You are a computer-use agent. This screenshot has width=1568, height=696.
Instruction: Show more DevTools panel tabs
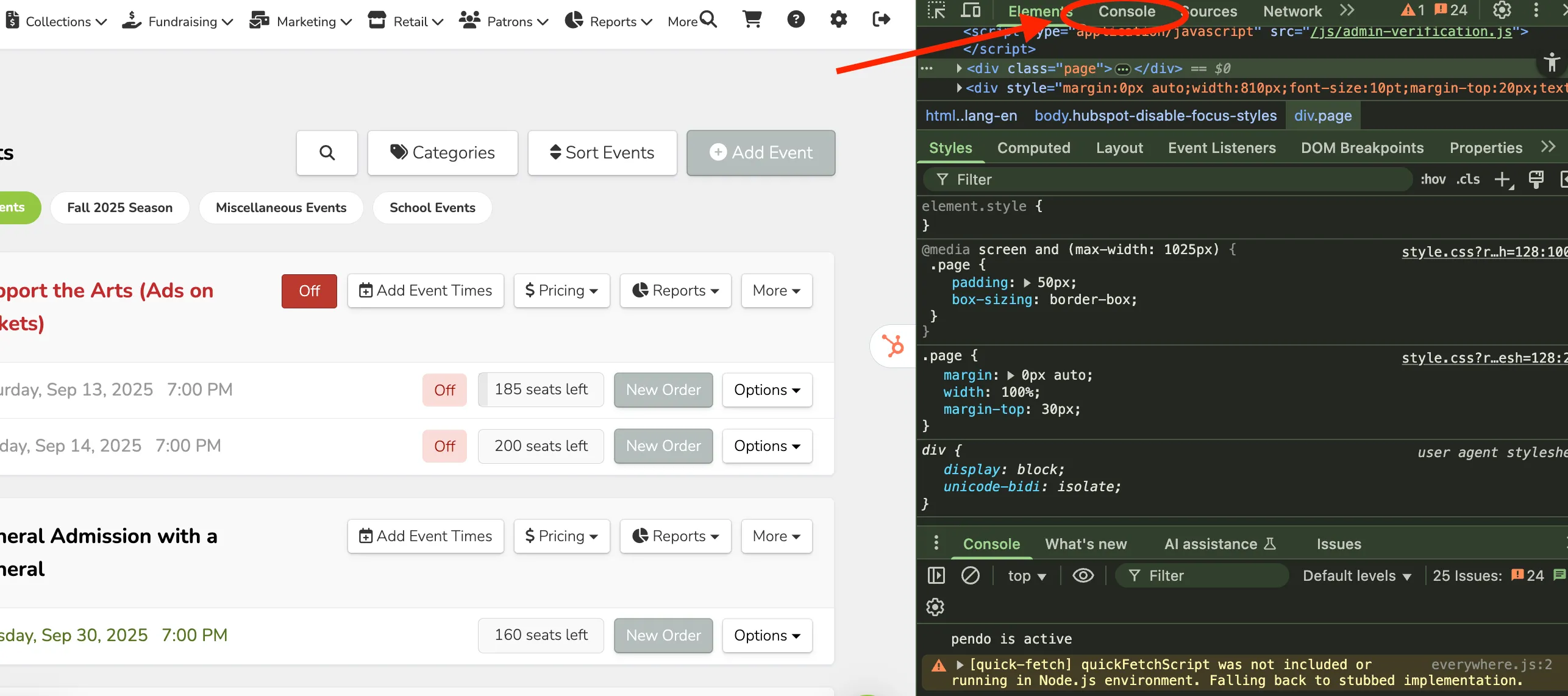[x=1347, y=10]
